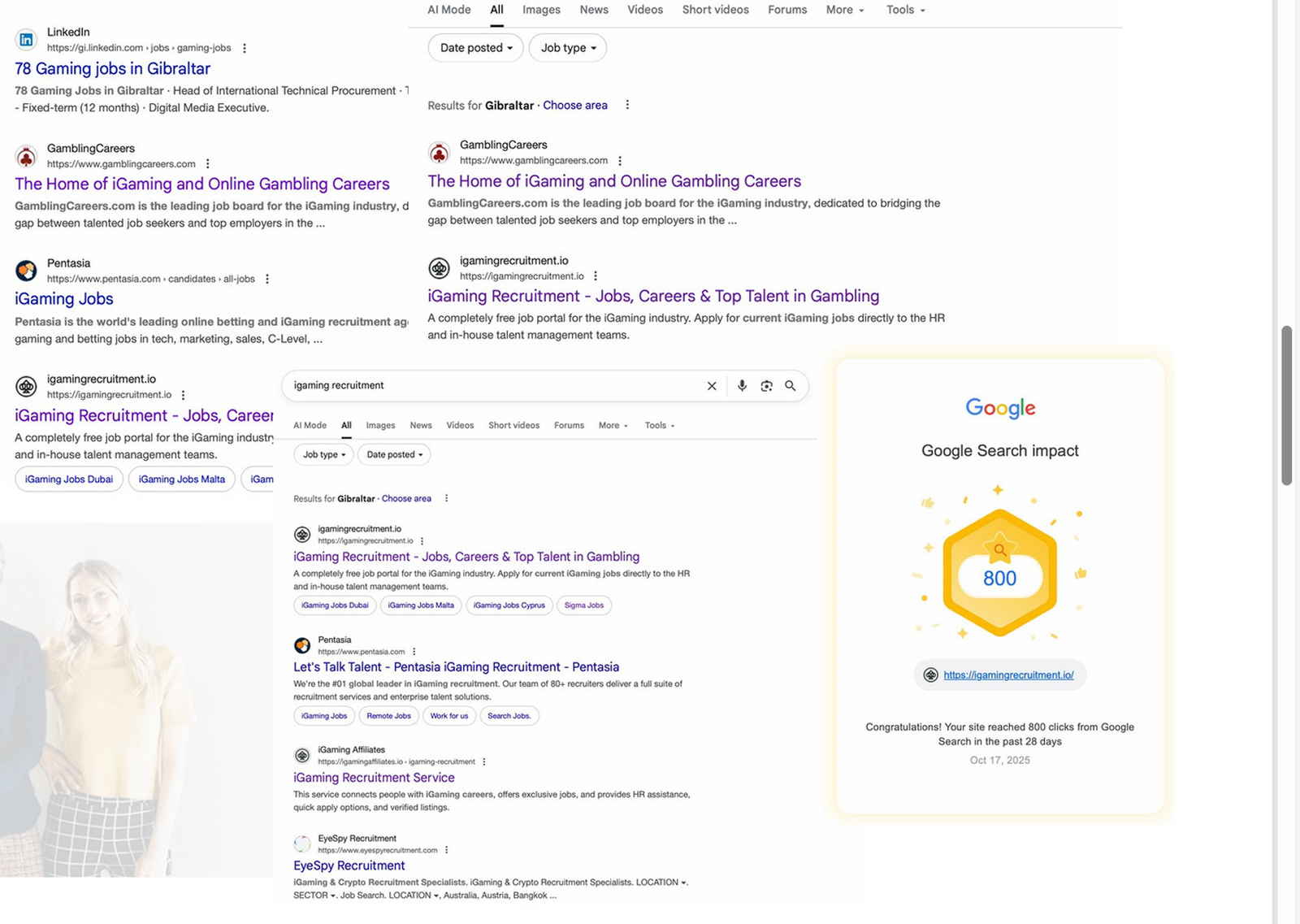
Task: Switch to News tab beneath the search box
Action: [421, 425]
